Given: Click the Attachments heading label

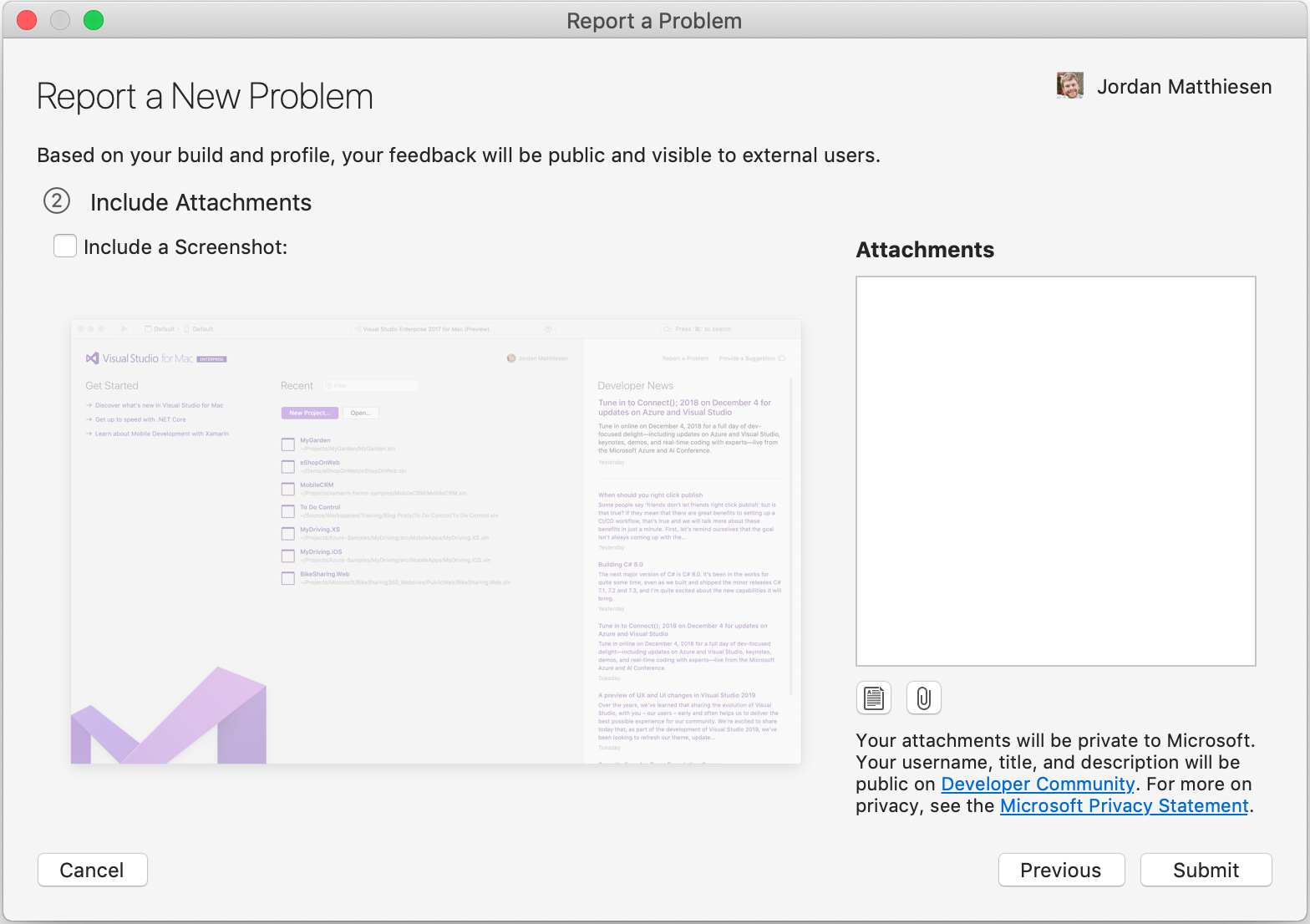Looking at the screenshot, I should (x=925, y=250).
